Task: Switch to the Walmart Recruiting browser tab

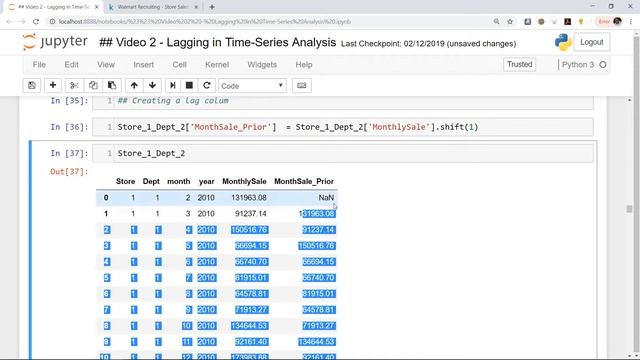Action: pyautogui.click(x=153, y=7)
